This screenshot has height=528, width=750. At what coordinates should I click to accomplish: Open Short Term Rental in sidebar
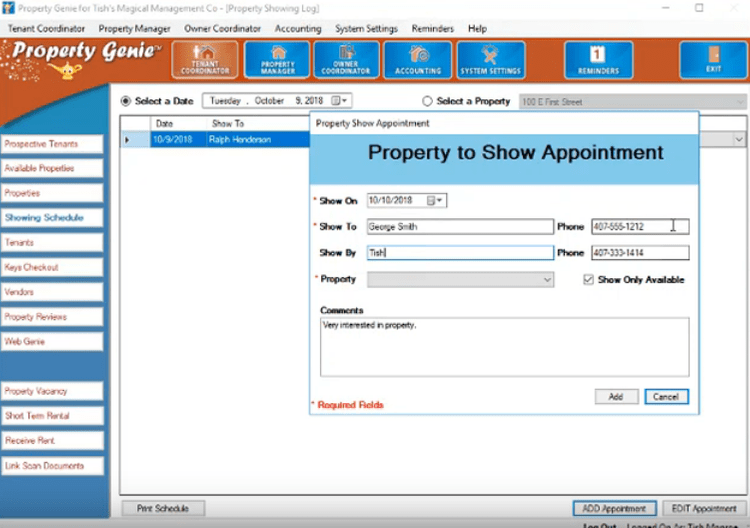[x=52, y=416]
